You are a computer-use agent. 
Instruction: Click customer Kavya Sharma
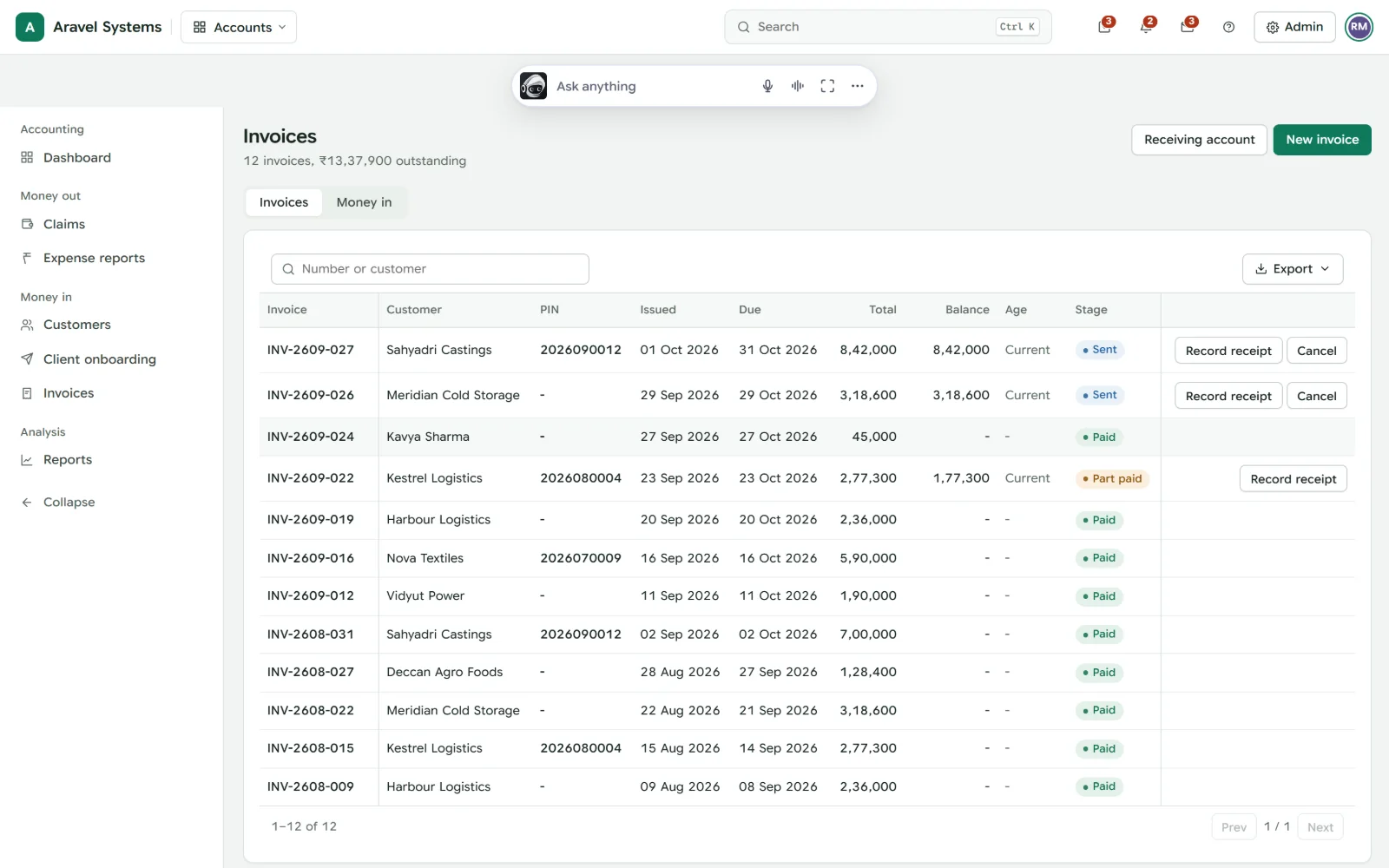[428, 437]
